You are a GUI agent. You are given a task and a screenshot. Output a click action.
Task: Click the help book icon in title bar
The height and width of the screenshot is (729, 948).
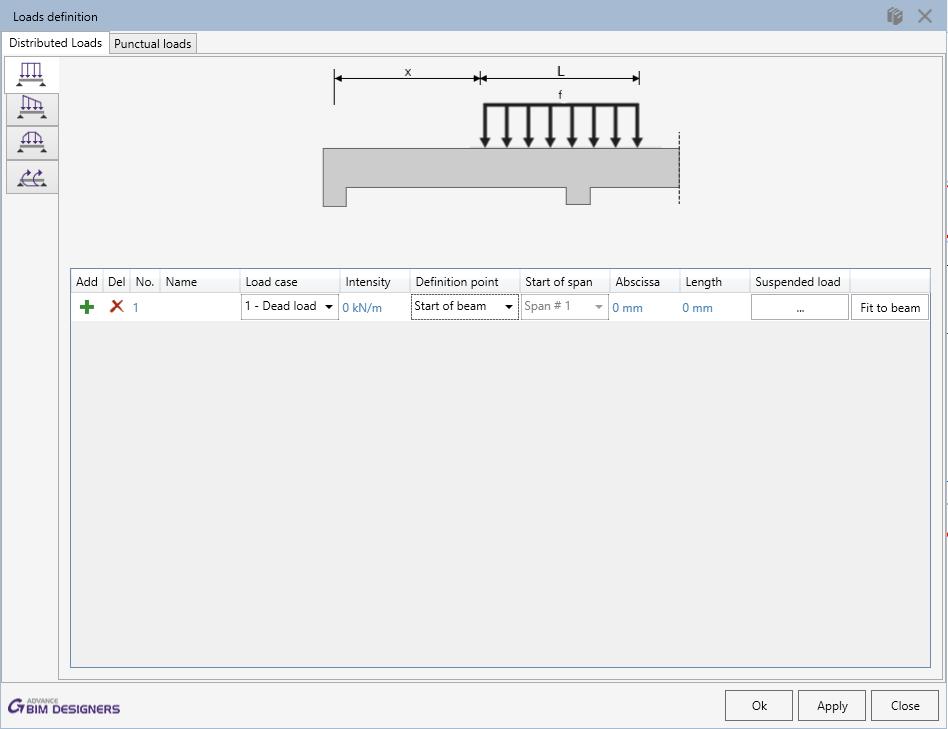pyautogui.click(x=895, y=16)
